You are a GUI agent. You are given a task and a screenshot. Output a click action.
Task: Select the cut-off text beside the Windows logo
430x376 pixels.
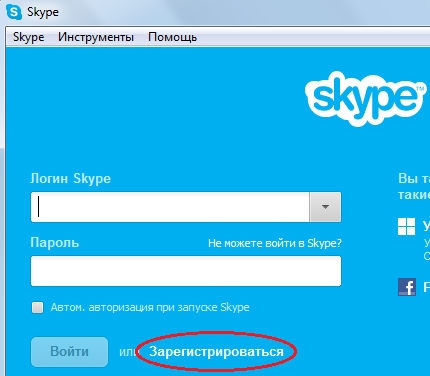tap(426, 226)
